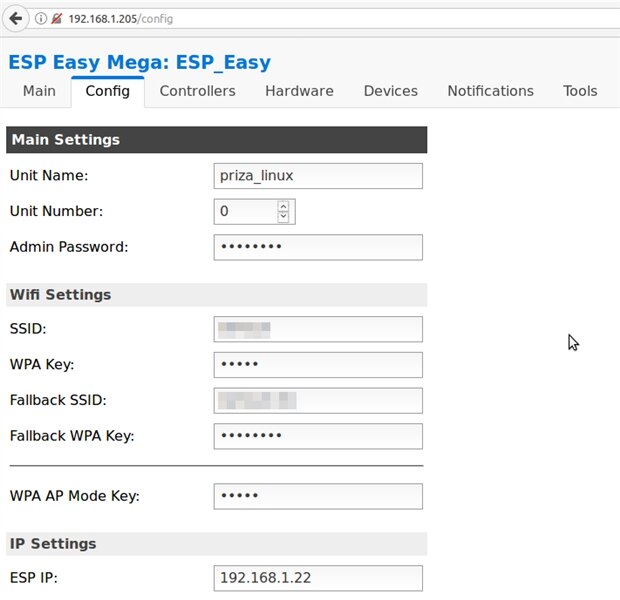Screen dimensions: 620x600
Task: Increase Unit Number with up arrow
Action: [x=283, y=206]
